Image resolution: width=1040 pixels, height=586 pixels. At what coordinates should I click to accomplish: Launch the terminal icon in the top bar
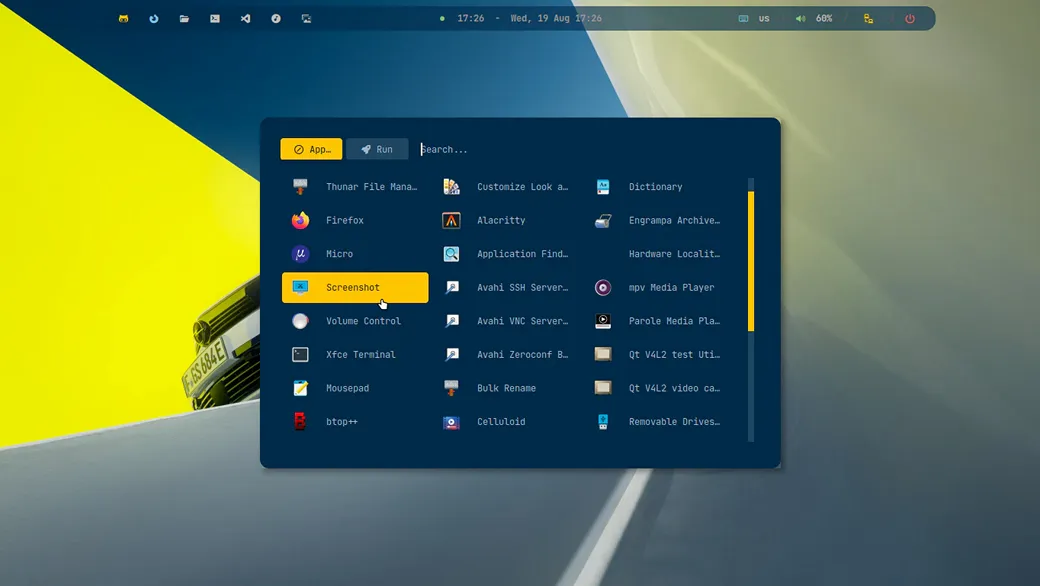(x=215, y=19)
